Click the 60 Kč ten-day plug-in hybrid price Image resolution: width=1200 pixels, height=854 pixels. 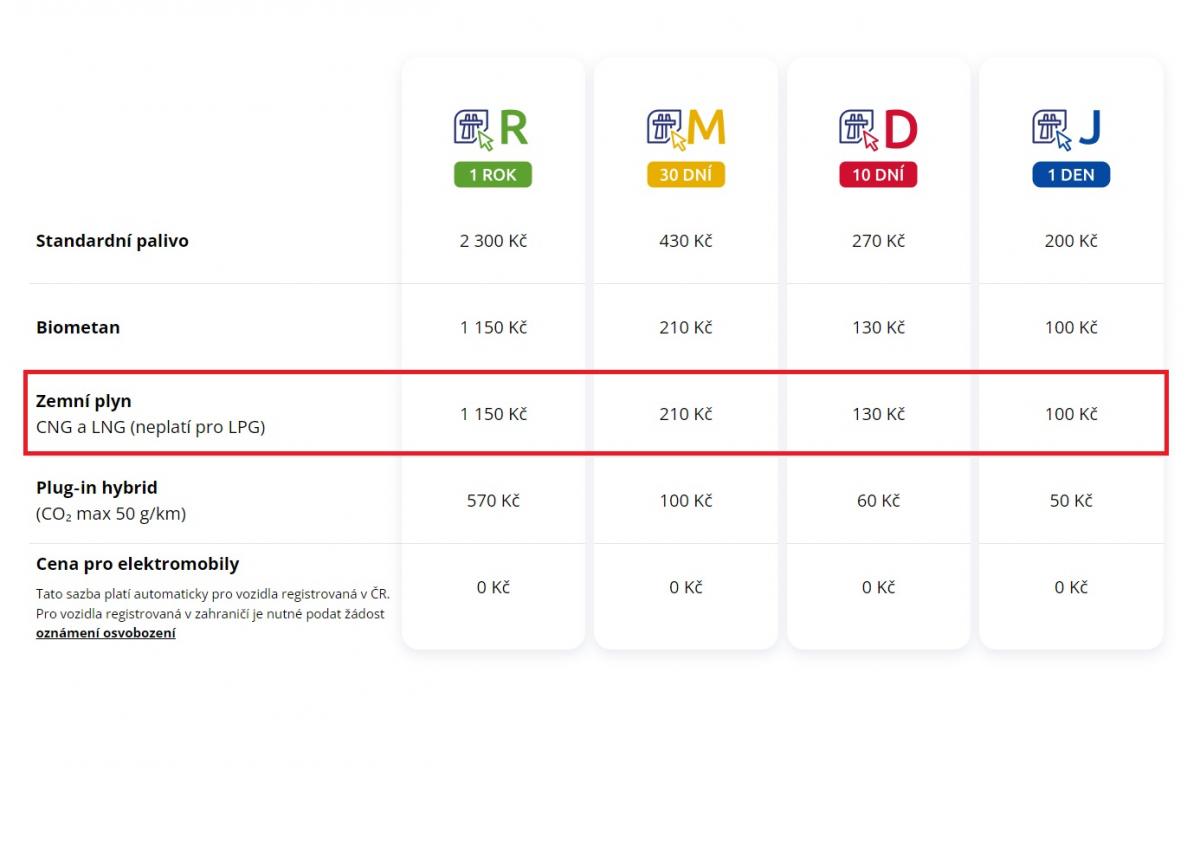click(878, 501)
